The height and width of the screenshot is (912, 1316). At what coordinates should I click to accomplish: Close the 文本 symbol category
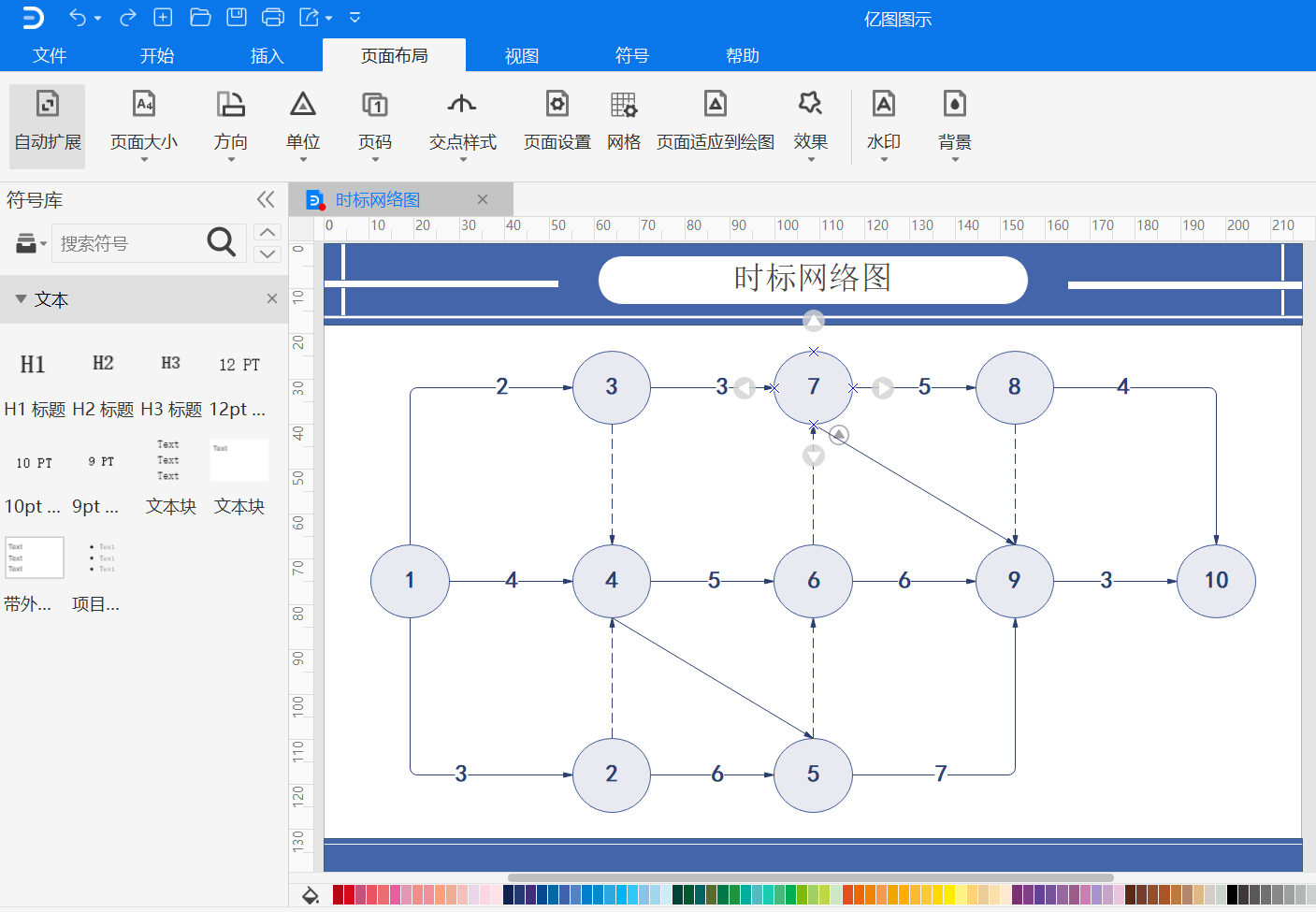point(272,298)
